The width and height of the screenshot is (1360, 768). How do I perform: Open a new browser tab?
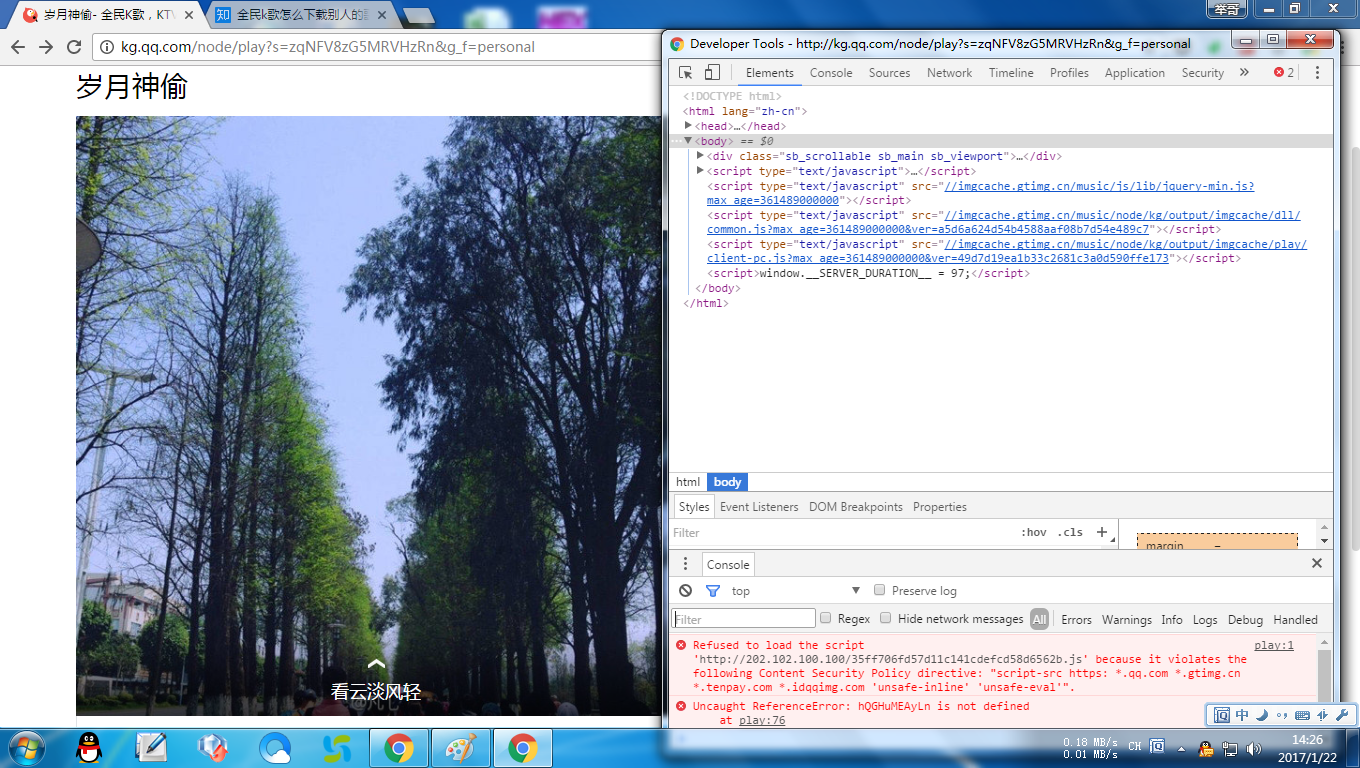[x=418, y=15]
